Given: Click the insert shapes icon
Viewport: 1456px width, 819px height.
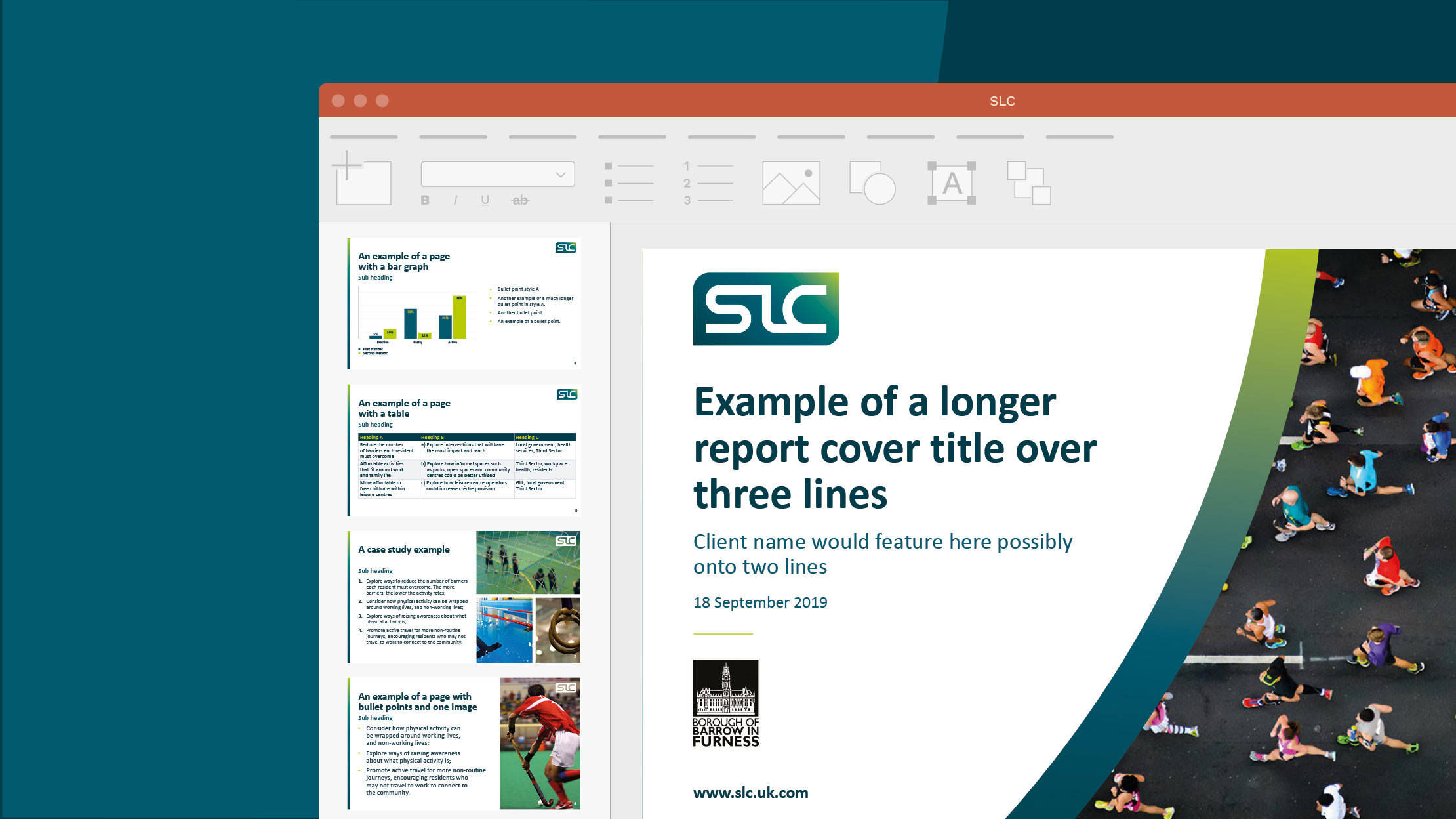Looking at the screenshot, I should (872, 183).
